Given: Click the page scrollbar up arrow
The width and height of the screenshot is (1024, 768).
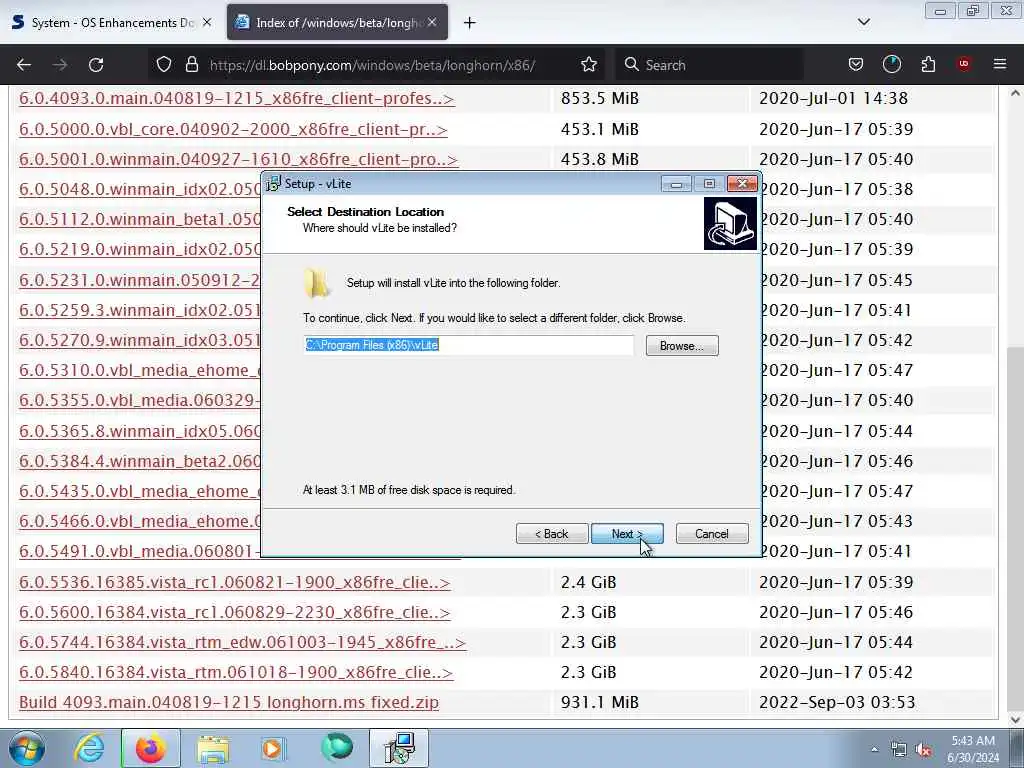Looking at the screenshot, I should click(x=1015, y=93).
